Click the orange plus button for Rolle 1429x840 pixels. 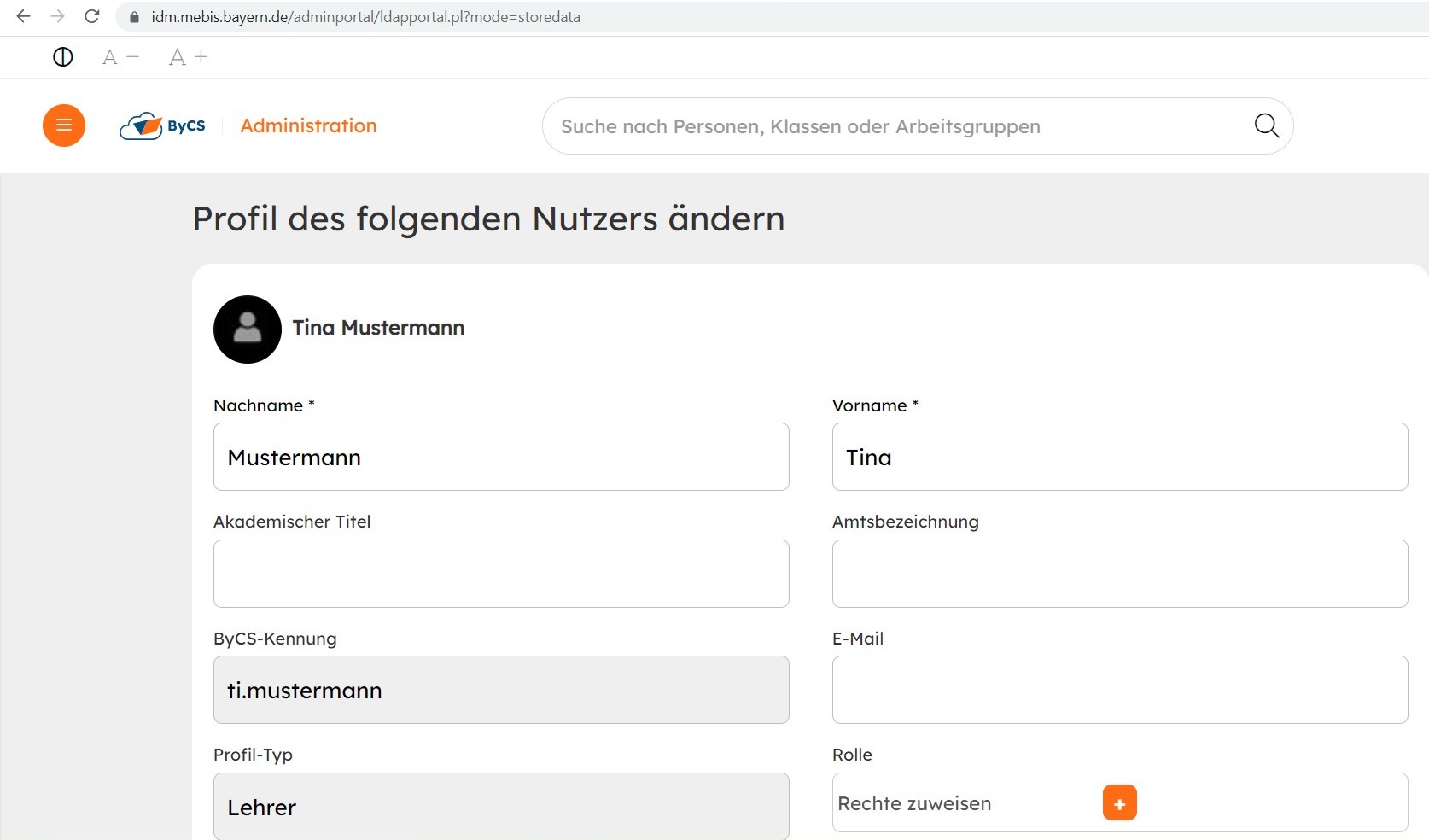[1119, 803]
